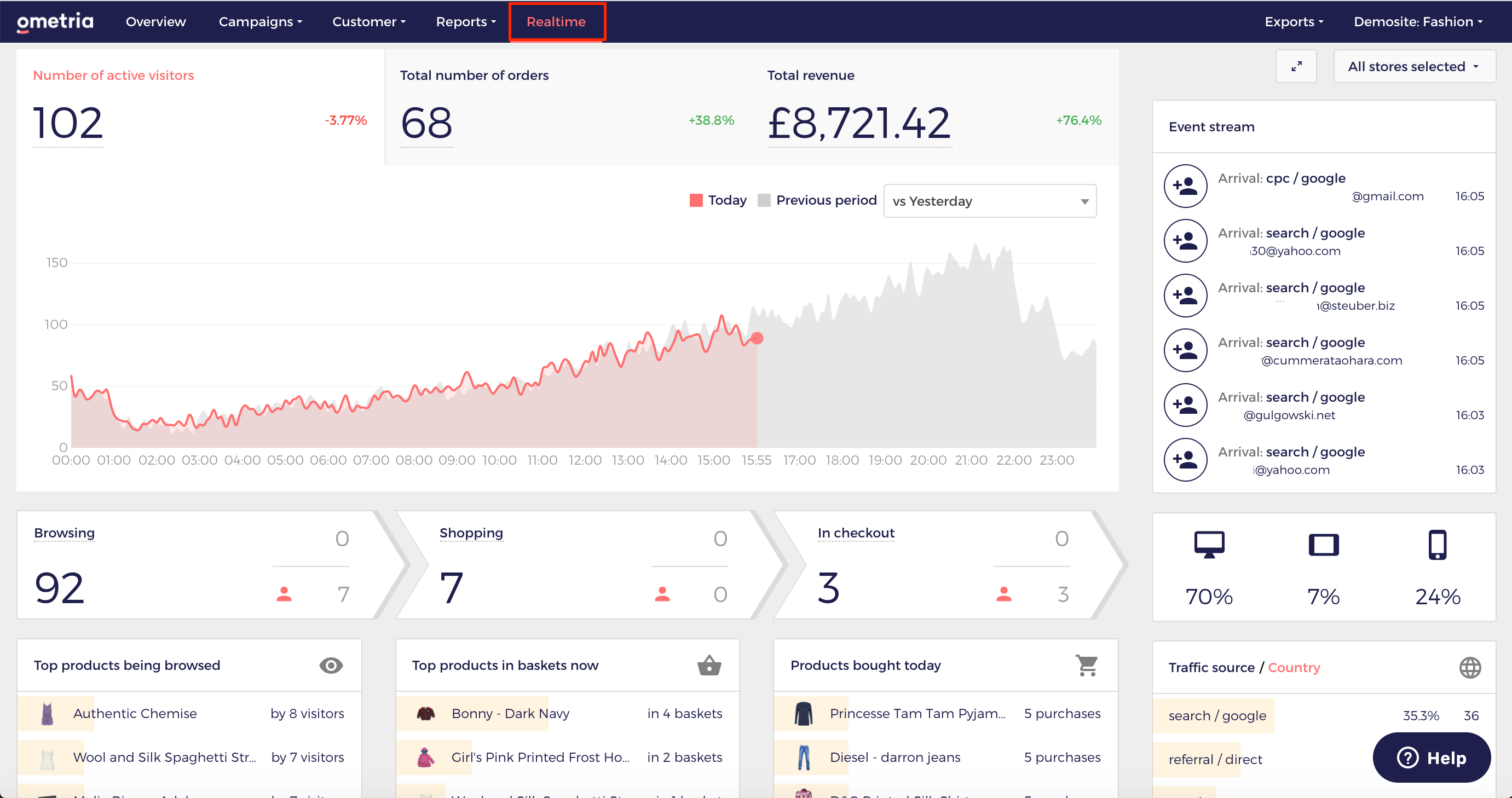Image resolution: width=1512 pixels, height=798 pixels.
Task: Click the add-person icon for cpc / google arrival
Action: pyautogui.click(x=1185, y=186)
